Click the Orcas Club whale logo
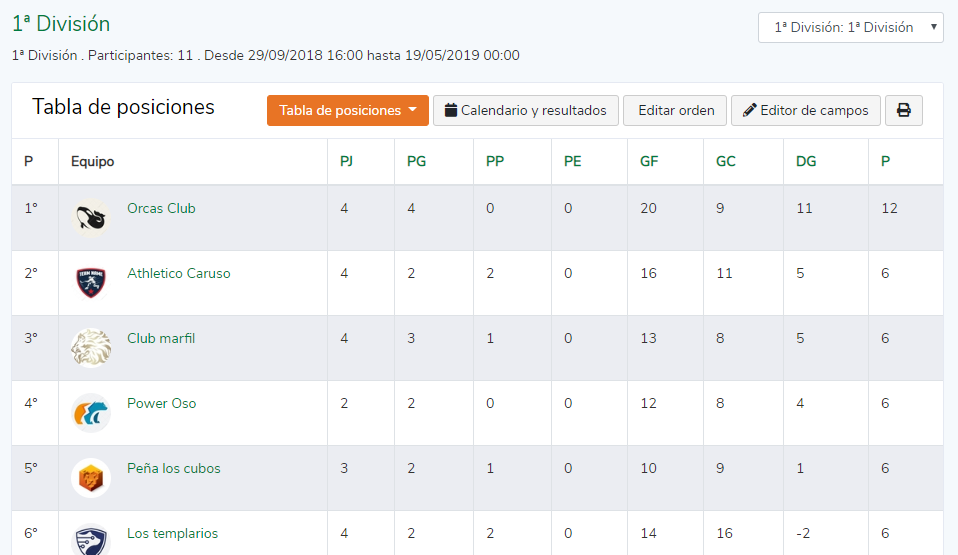 pos(91,218)
